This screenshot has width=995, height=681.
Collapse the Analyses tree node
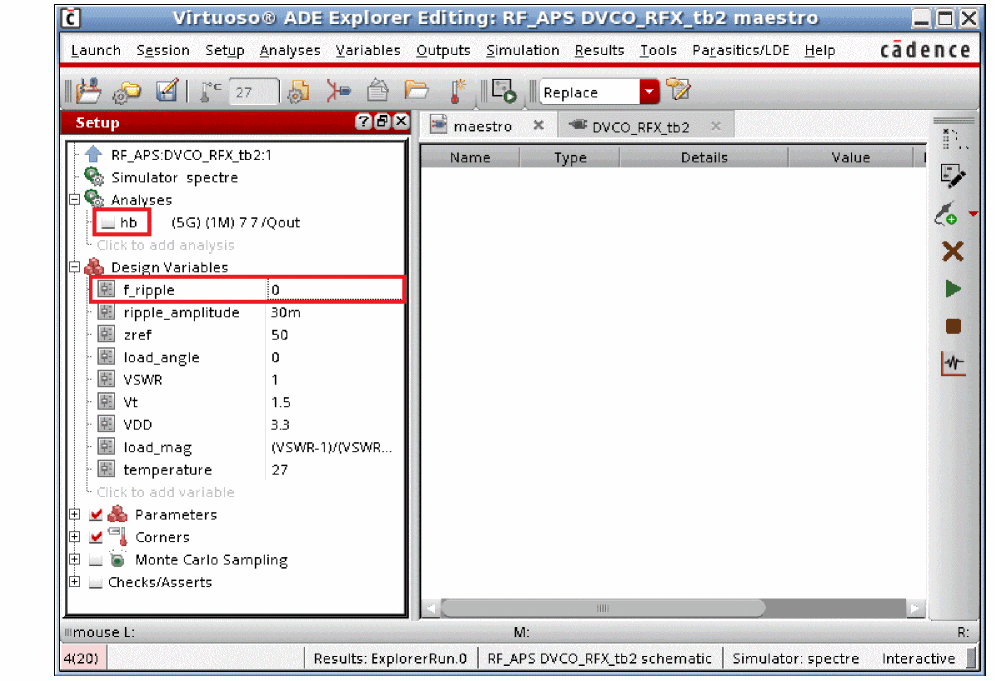74,199
